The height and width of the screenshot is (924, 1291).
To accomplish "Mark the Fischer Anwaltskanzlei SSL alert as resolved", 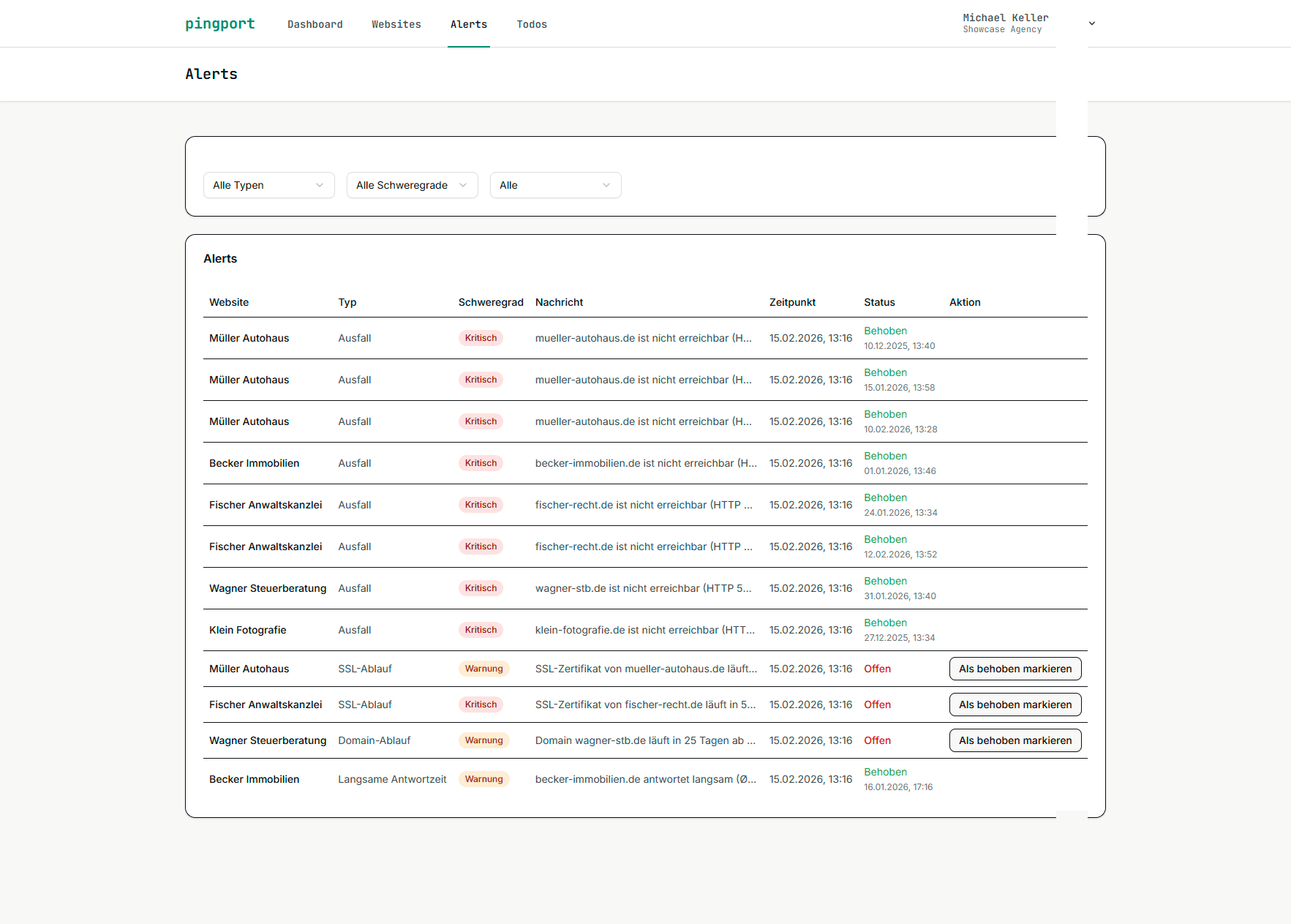I will pos(1015,704).
